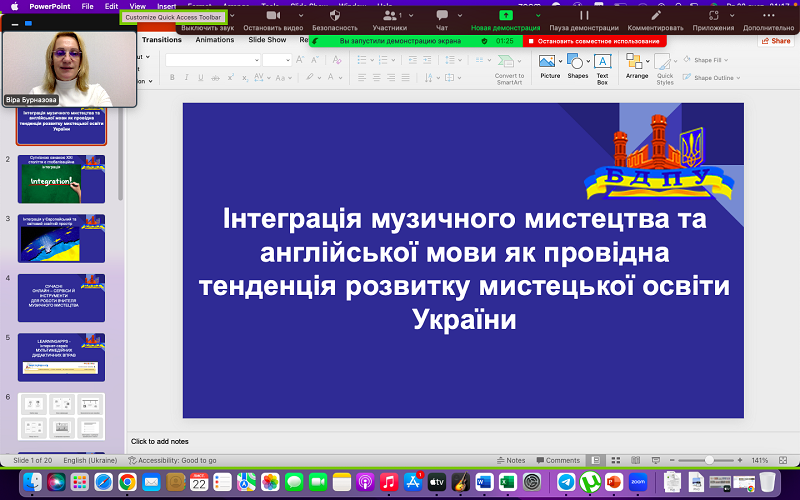Open the Arrange options

(635, 66)
